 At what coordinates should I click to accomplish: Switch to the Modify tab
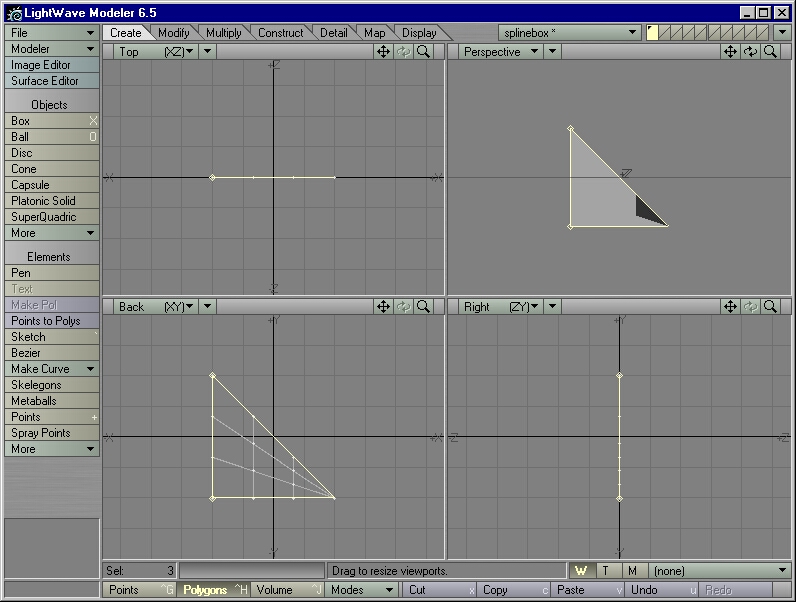click(x=173, y=33)
